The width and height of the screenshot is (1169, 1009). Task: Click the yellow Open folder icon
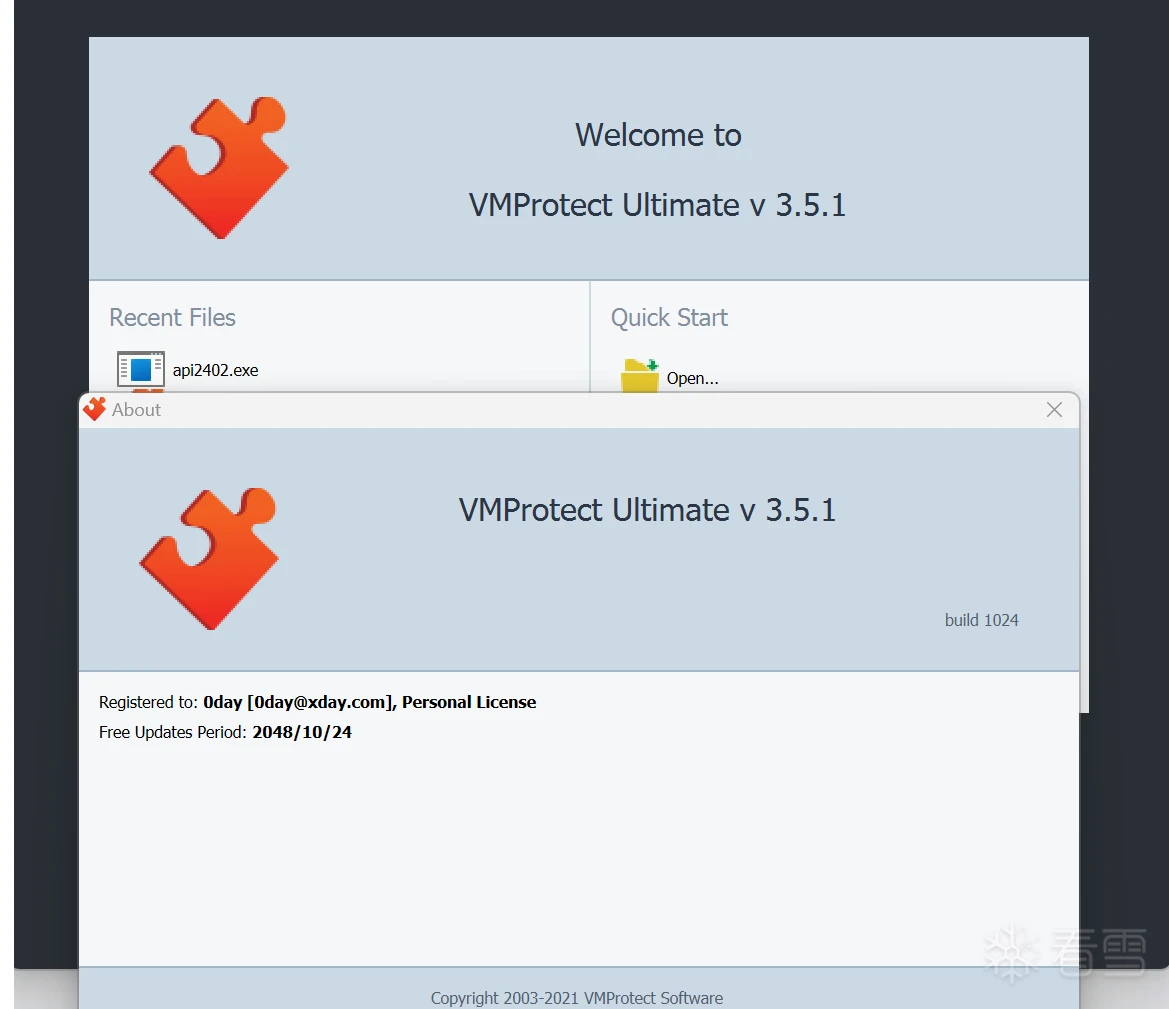[639, 376]
